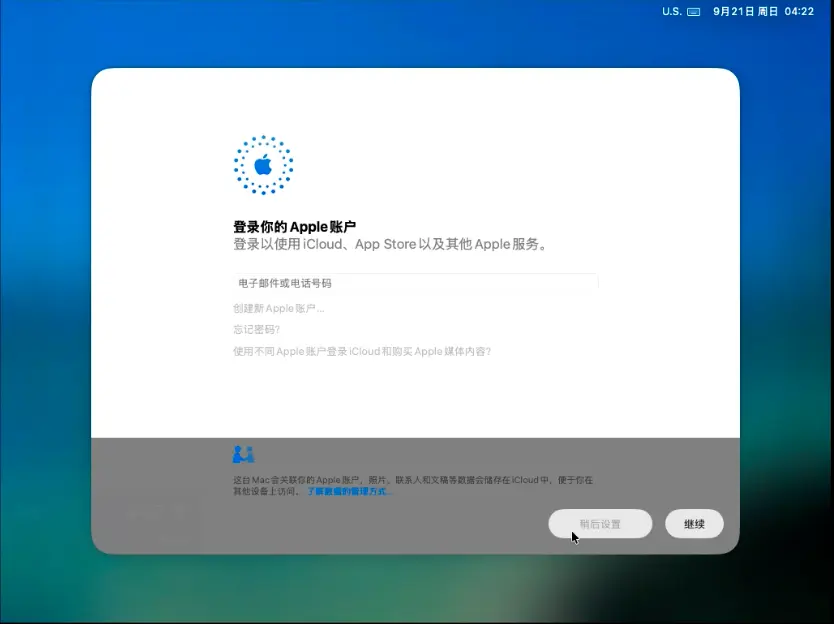834x624 pixels.
Task: Open the keyboard input source icon
Action: (694, 12)
